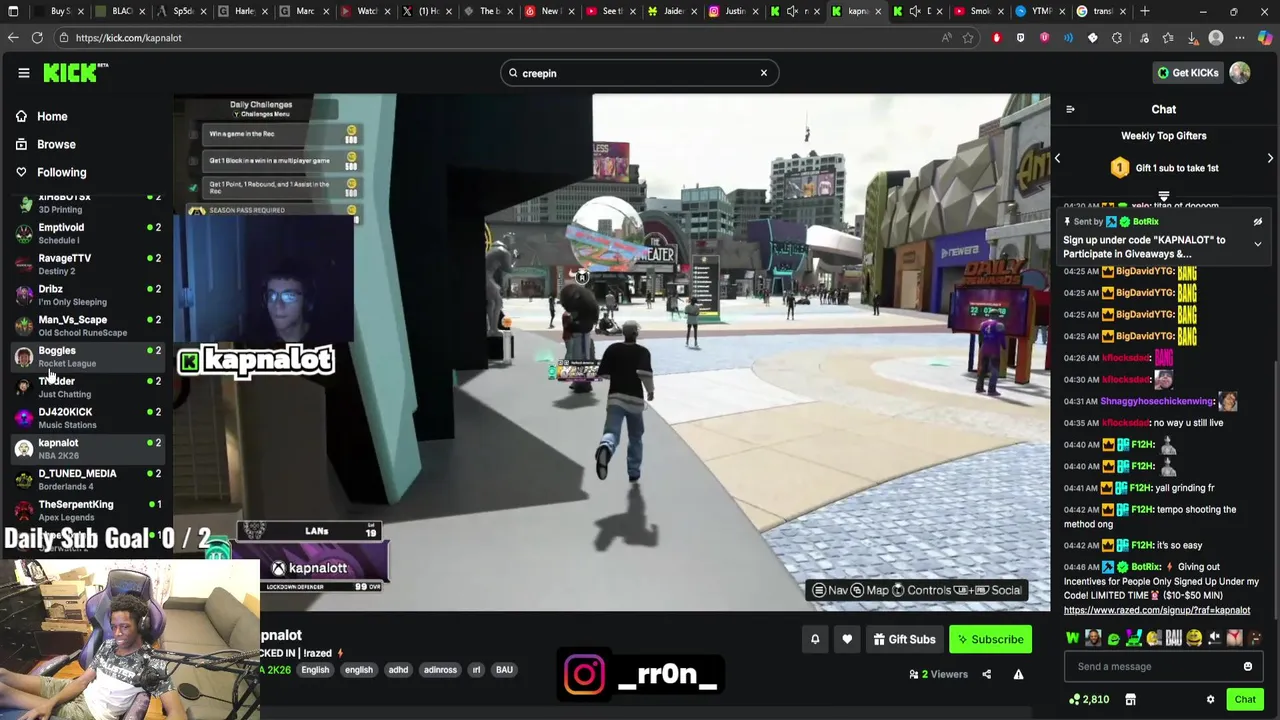Open the emoji picker in chat box
This screenshot has height=720, width=1280.
pos(1248,666)
